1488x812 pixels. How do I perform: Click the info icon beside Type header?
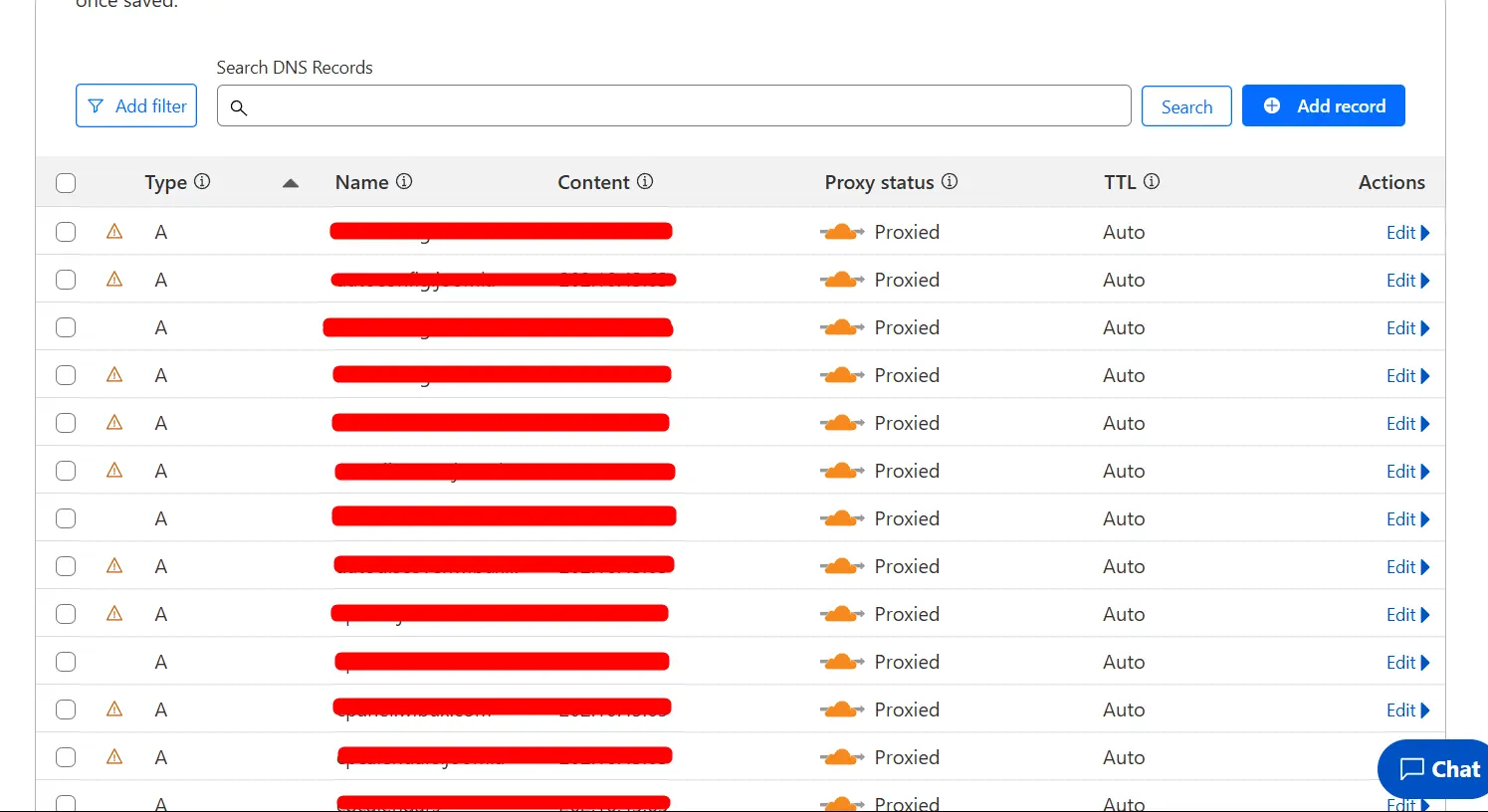pyautogui.click(x=202, y=181)
